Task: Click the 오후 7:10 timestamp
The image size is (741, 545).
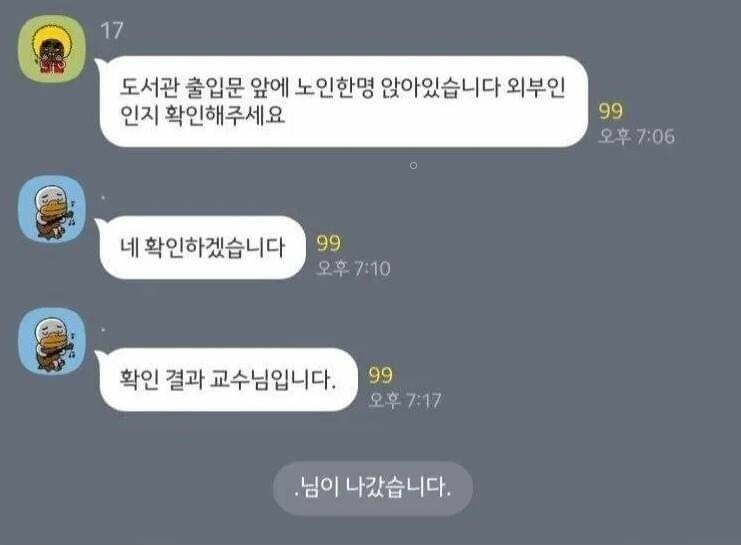Action: point(353,268)
